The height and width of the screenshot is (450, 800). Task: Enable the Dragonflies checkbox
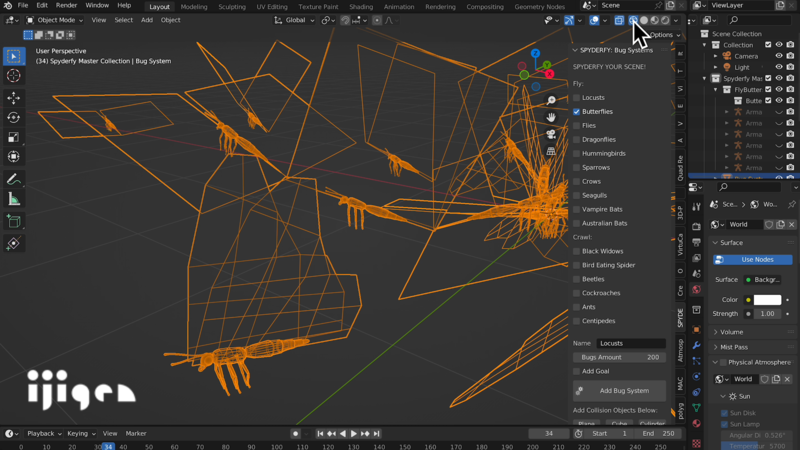click(x=577, y=139)
